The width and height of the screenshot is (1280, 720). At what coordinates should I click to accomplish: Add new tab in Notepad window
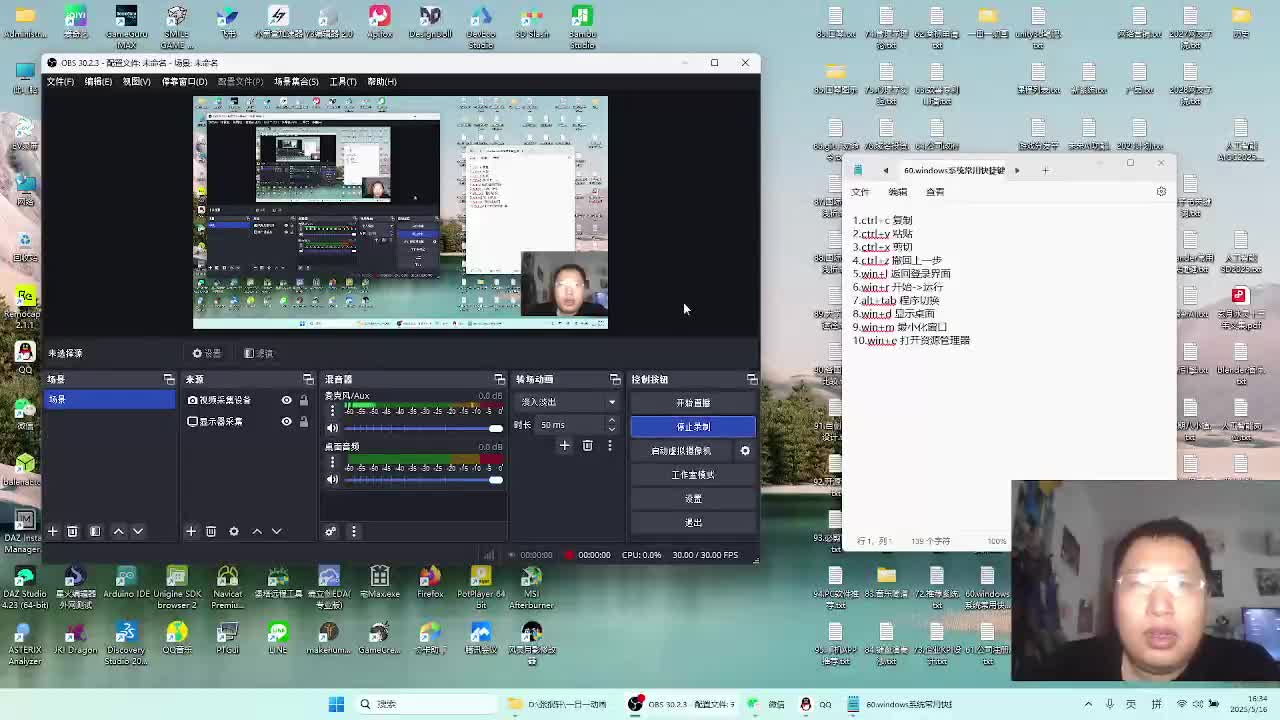1045,170
